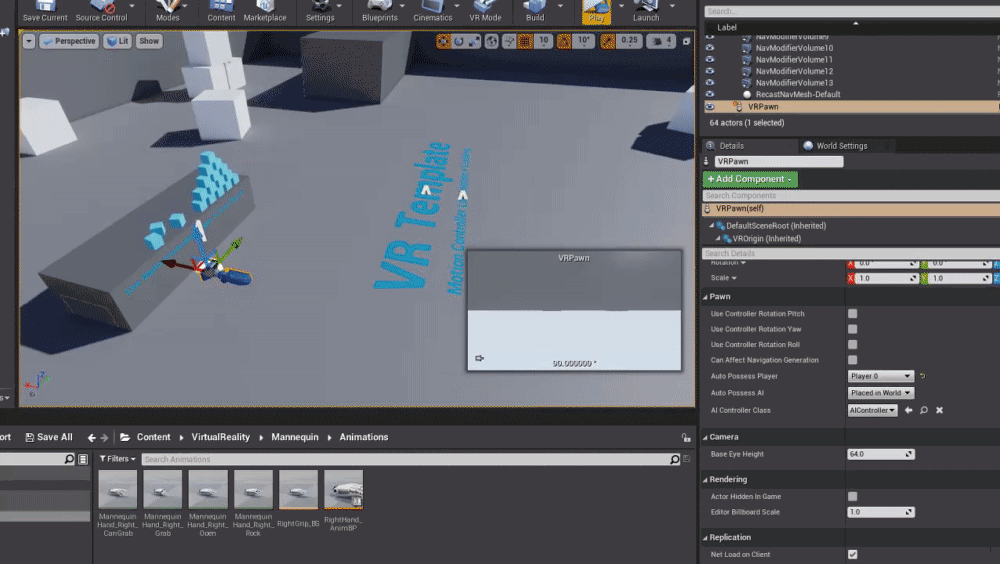Launch VR Mode from toolbar
The height and width of the screenshot is (564, 1000).
pyautogui.click(x=485, y=11)
